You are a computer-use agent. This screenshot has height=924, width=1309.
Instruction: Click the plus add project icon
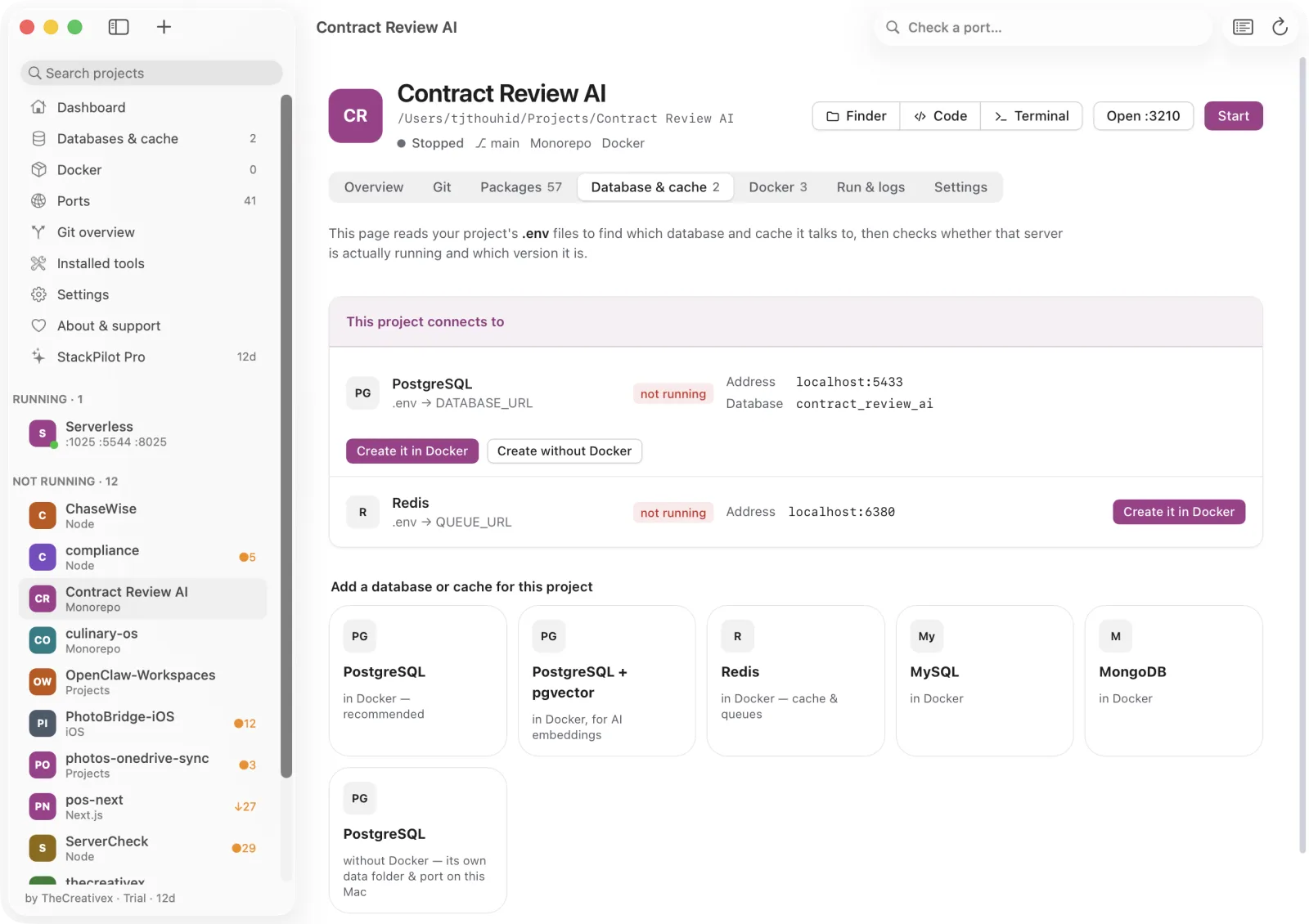click(164, 27)
